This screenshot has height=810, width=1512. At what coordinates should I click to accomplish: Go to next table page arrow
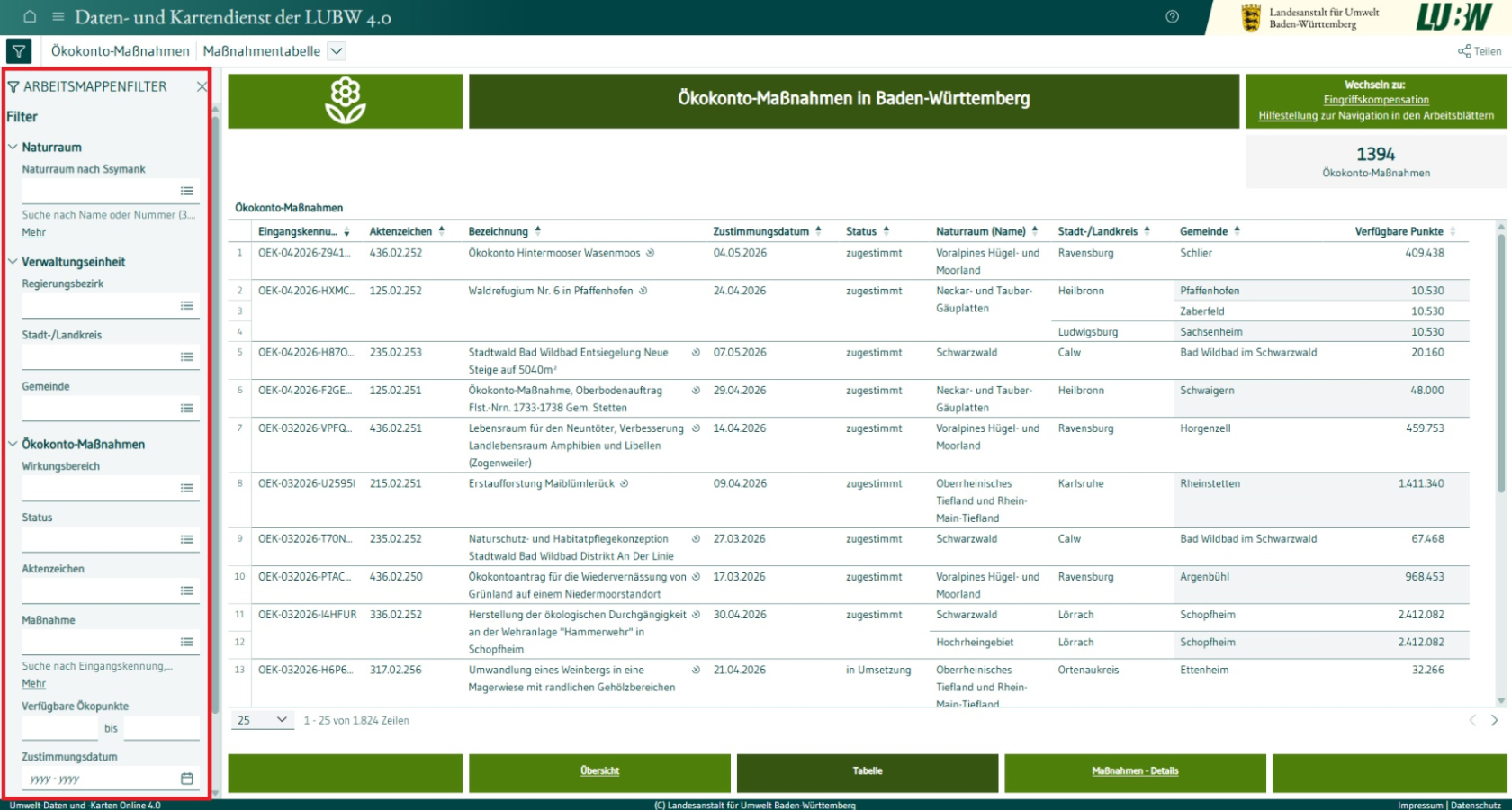(x=1494, y=720)
